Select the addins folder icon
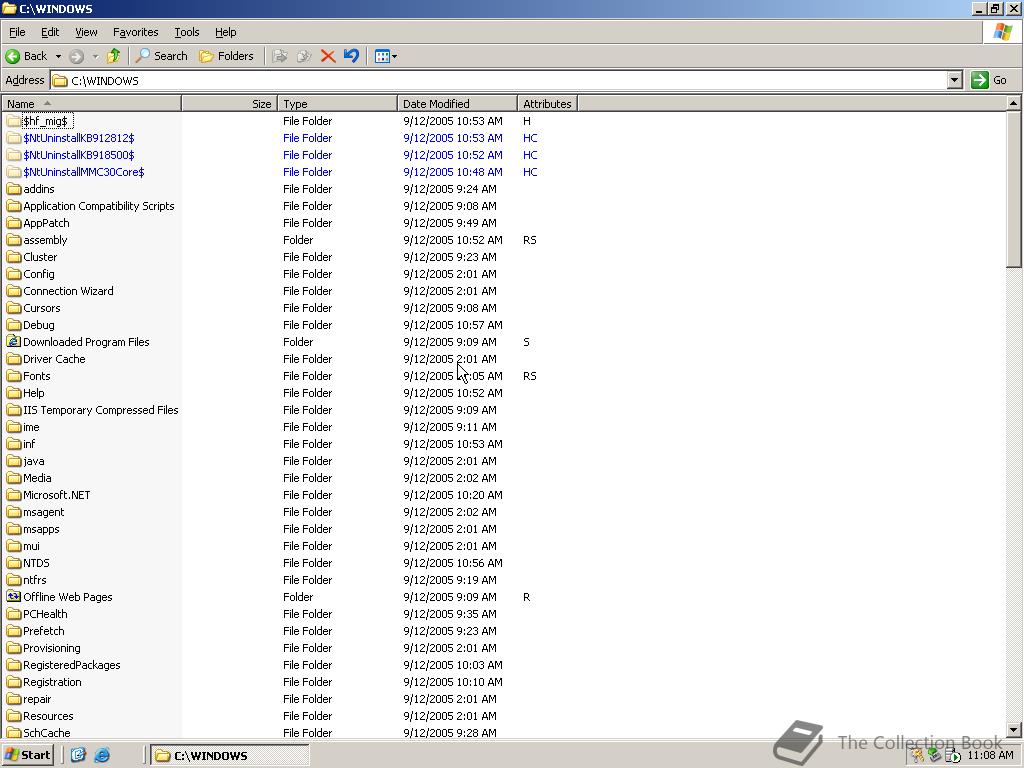 (x=14, y=189)
